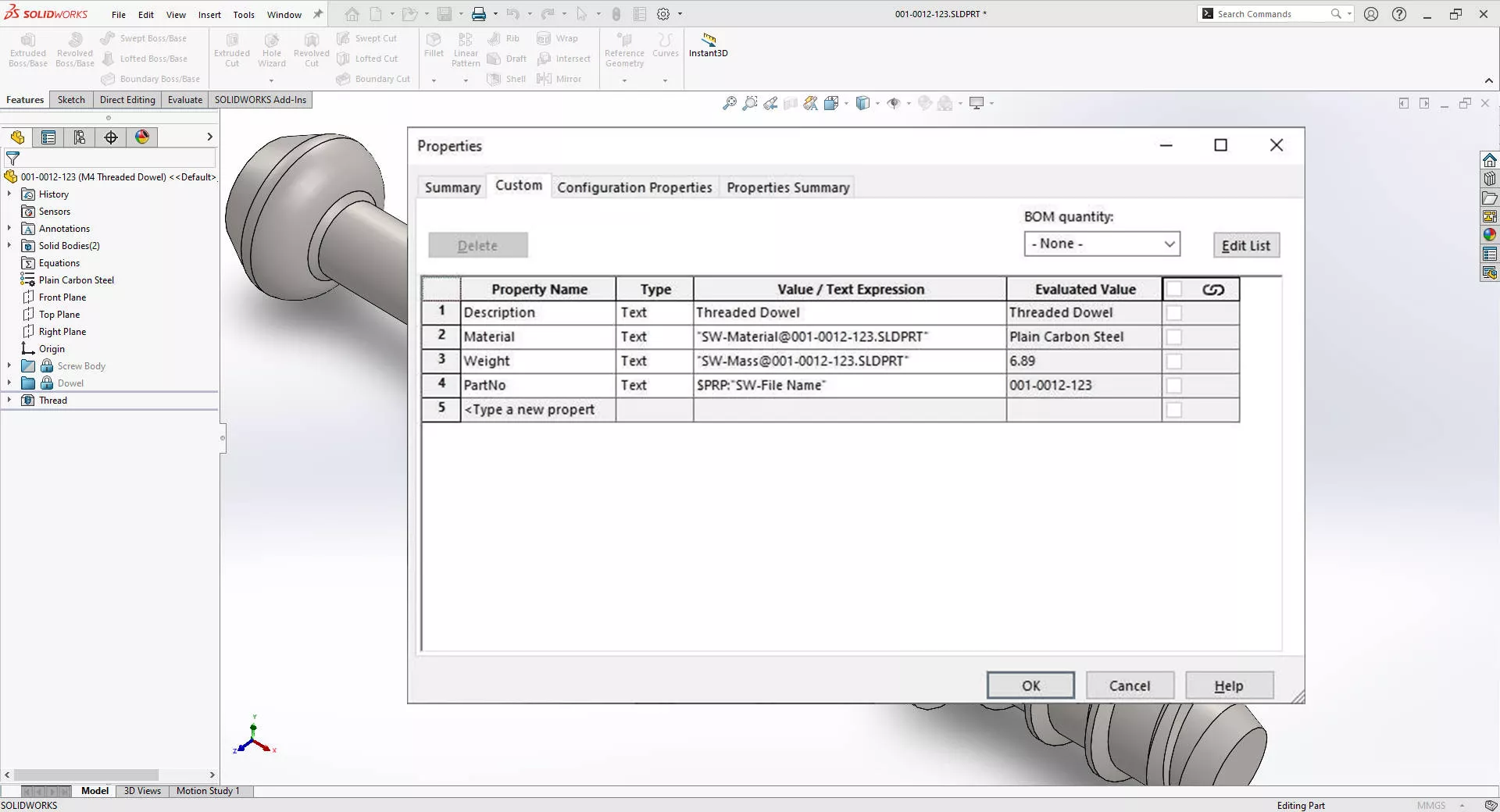Tick the checkbox in the Material row
The image size is (1500, 812).
tap(1173, 337)
